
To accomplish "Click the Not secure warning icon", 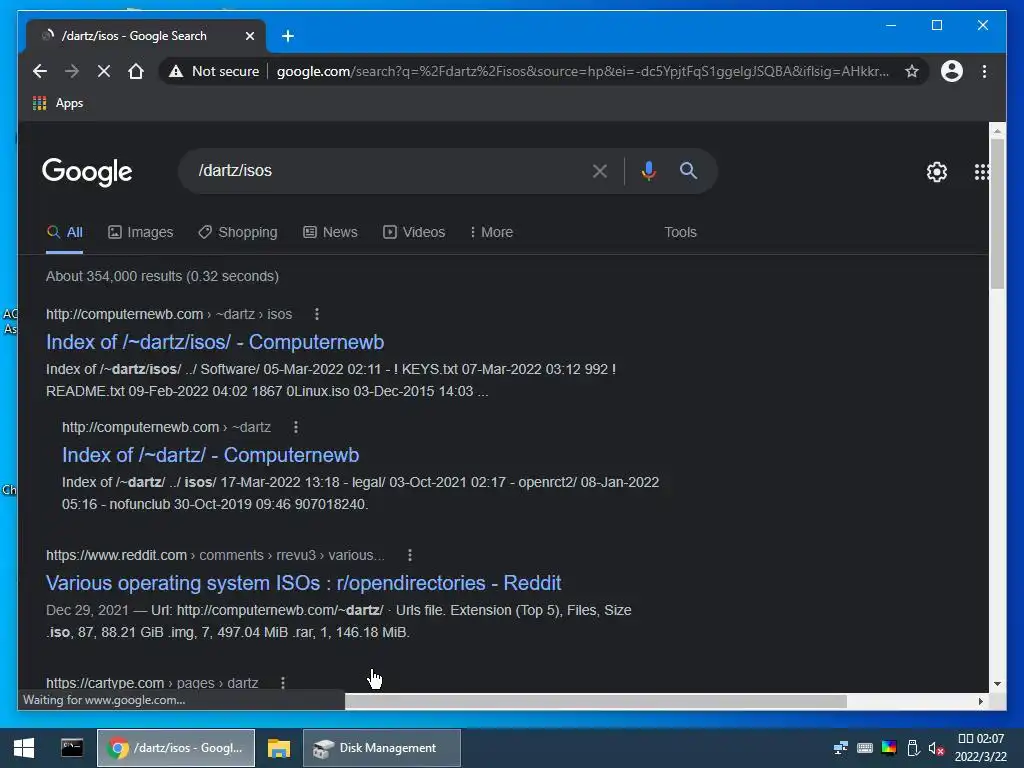I will (x=176, y=71).
